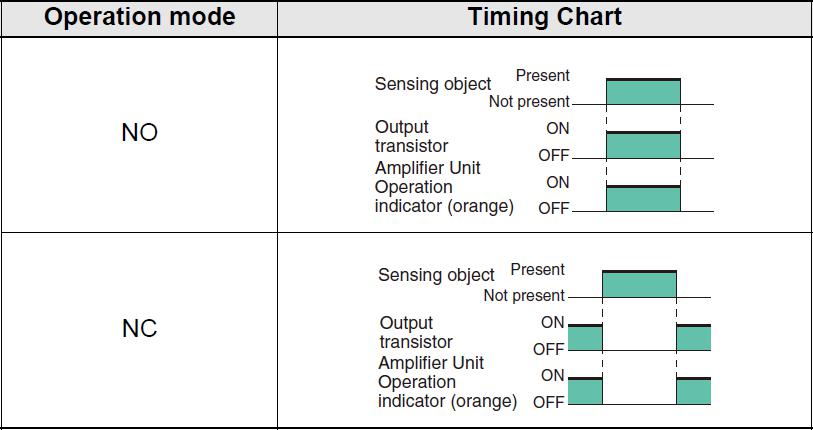Viewport: 813px width, 430px height.
Task: Click the Timing Chart column header
Action: point(545,17)
